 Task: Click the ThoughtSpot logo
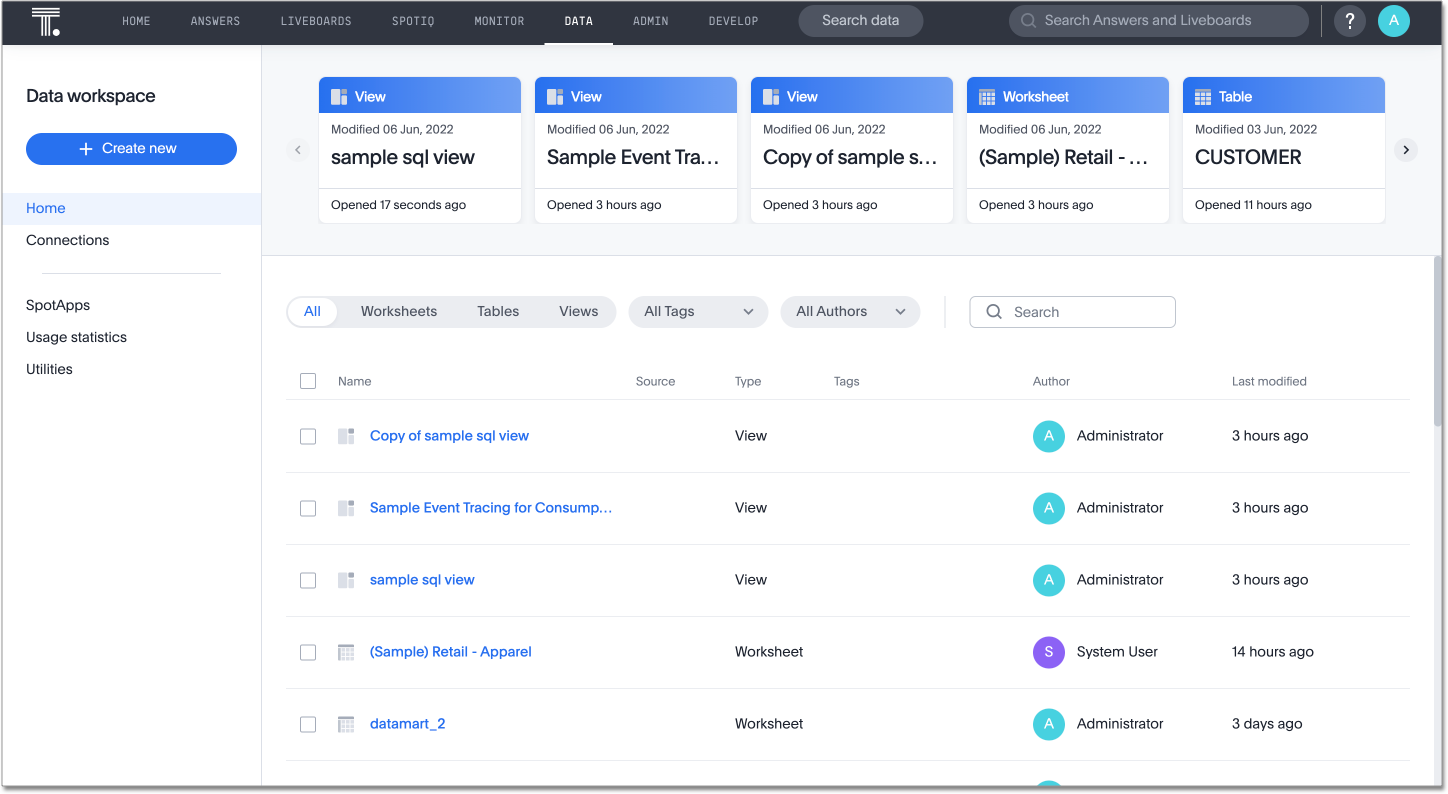click(45, 21)
